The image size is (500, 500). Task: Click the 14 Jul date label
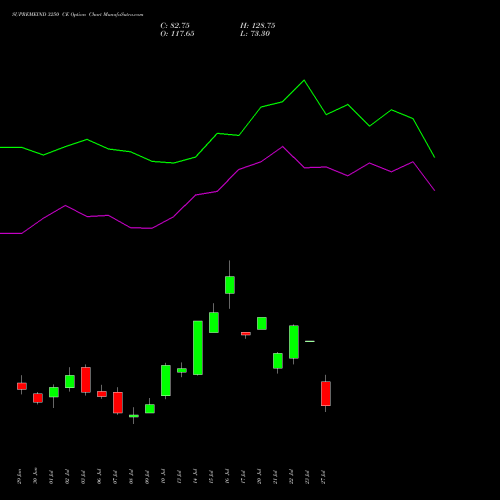pyautogui.click(x=195, y=477)
